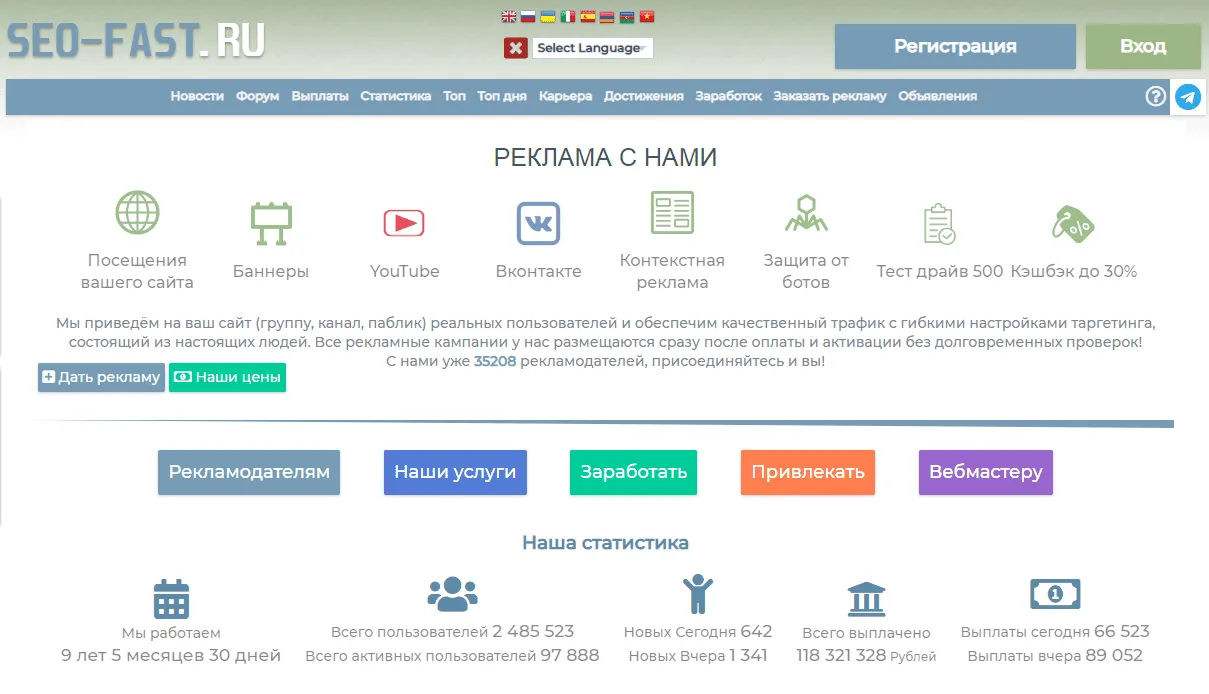Open the Контекстная реклама newspaper icon
The width and height of the screenshot is (1209, 694).
click(x=672, y=211)
